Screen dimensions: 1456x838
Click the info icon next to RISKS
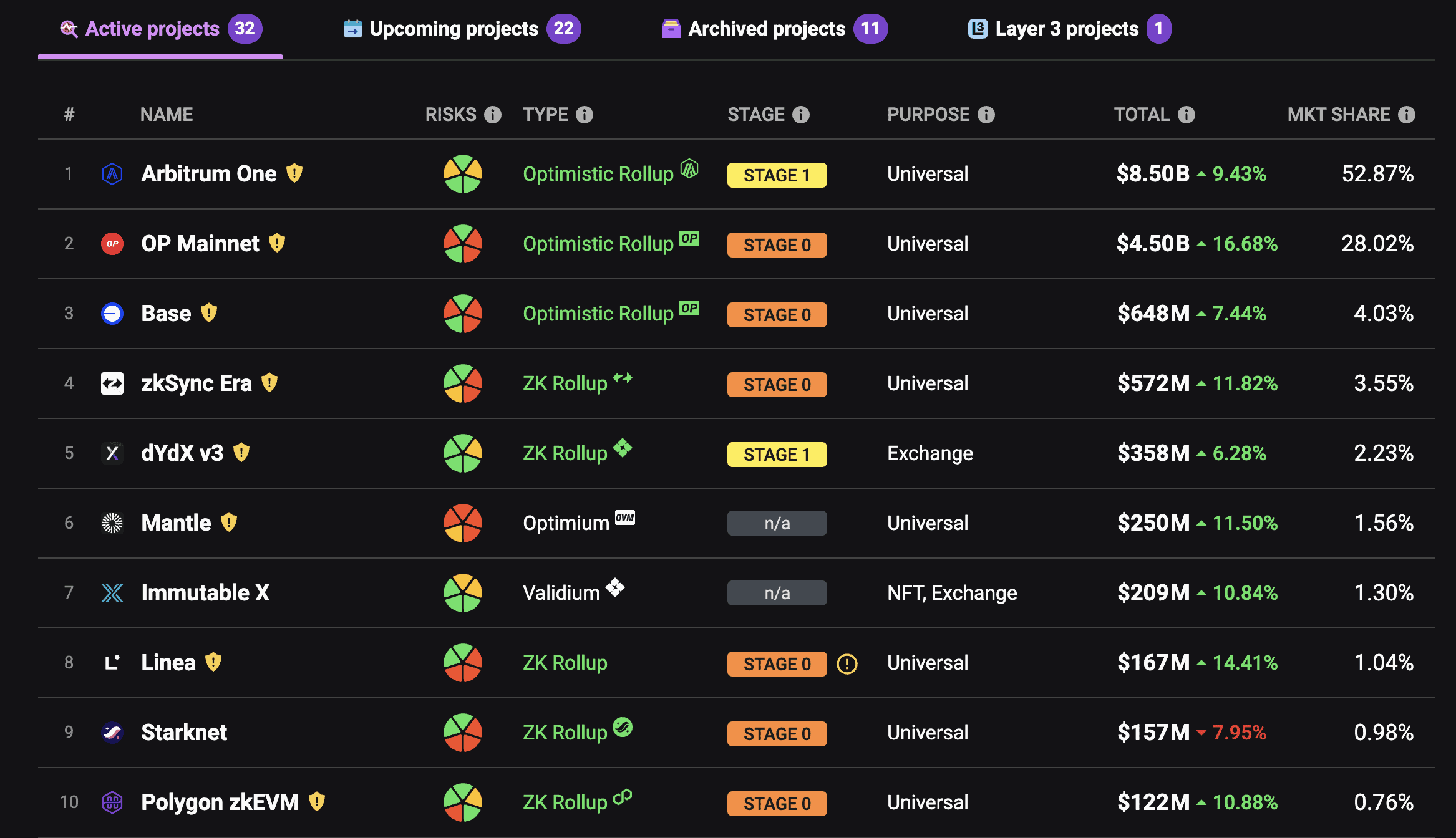(x=493, y=115)
